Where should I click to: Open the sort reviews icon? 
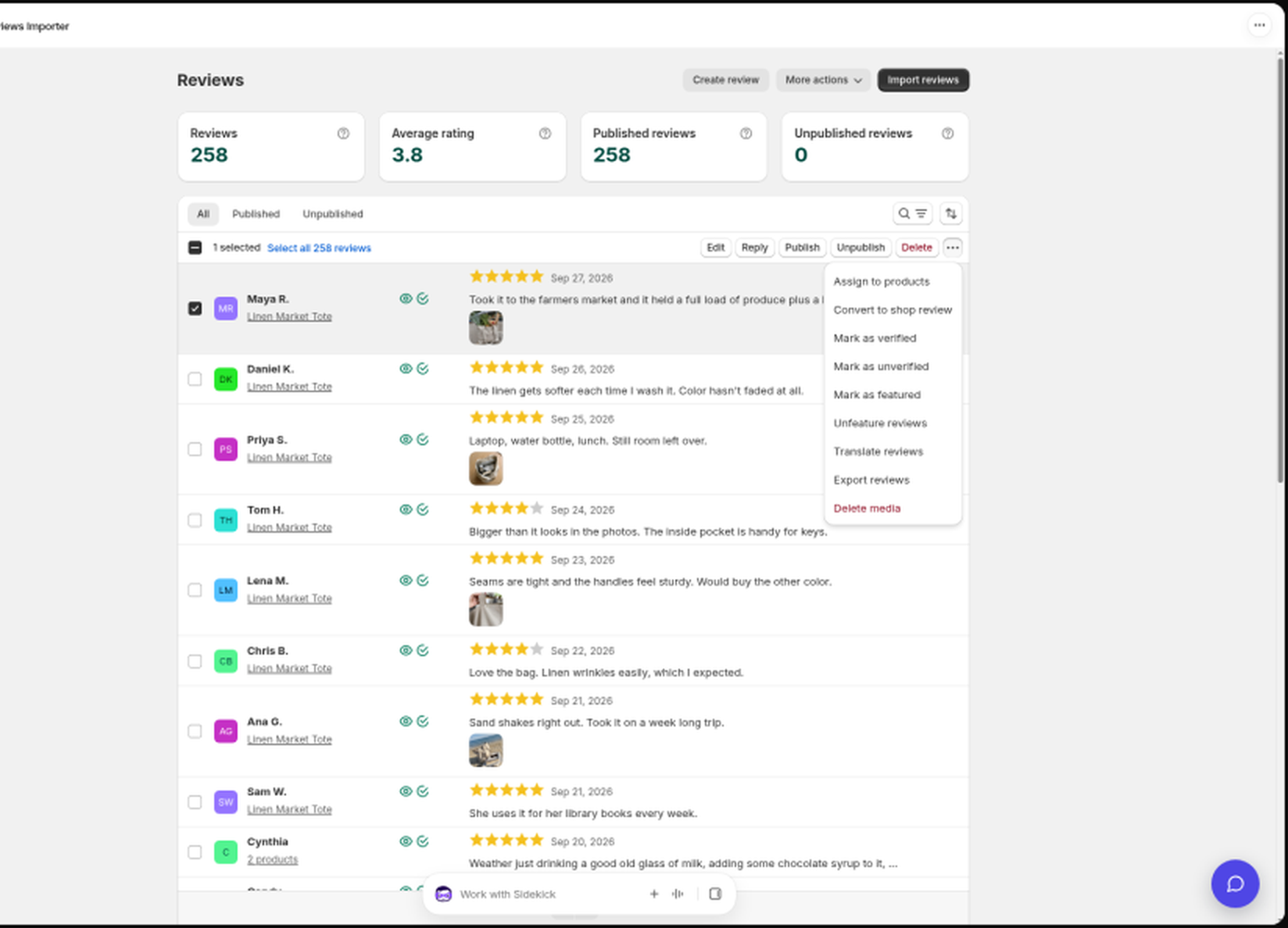point(950,213)
